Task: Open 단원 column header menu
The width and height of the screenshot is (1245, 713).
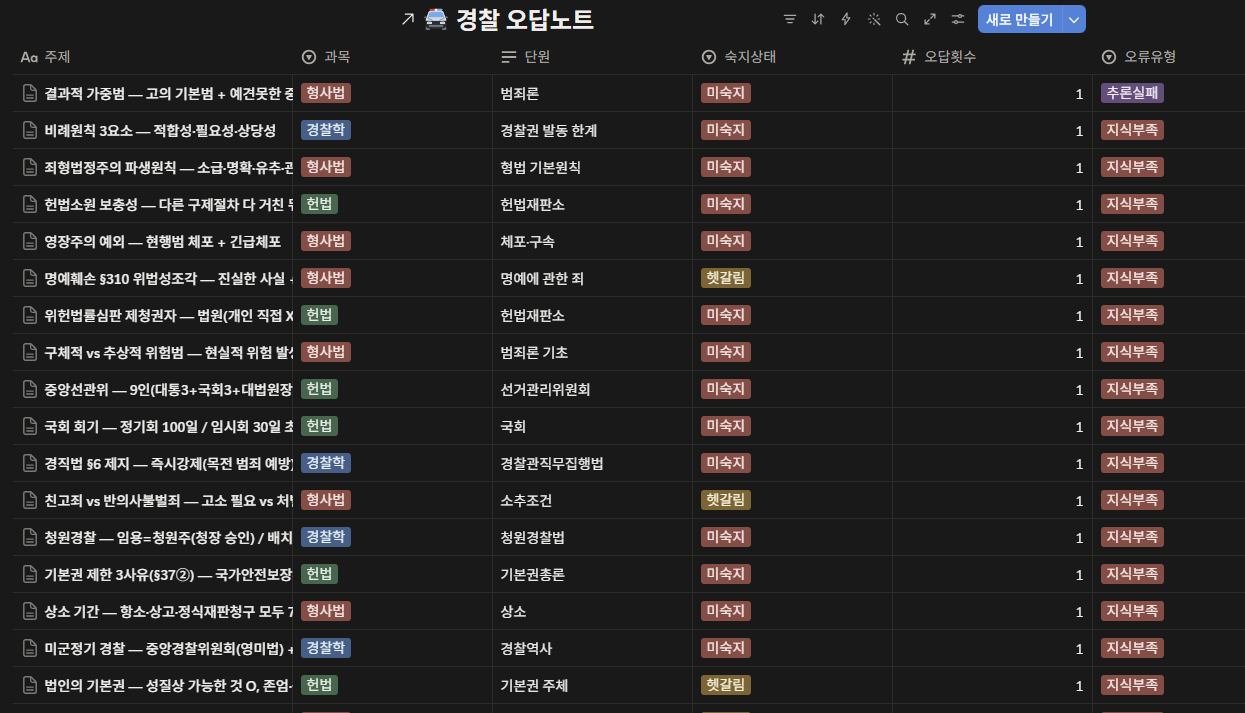Action: pos(592,57)
